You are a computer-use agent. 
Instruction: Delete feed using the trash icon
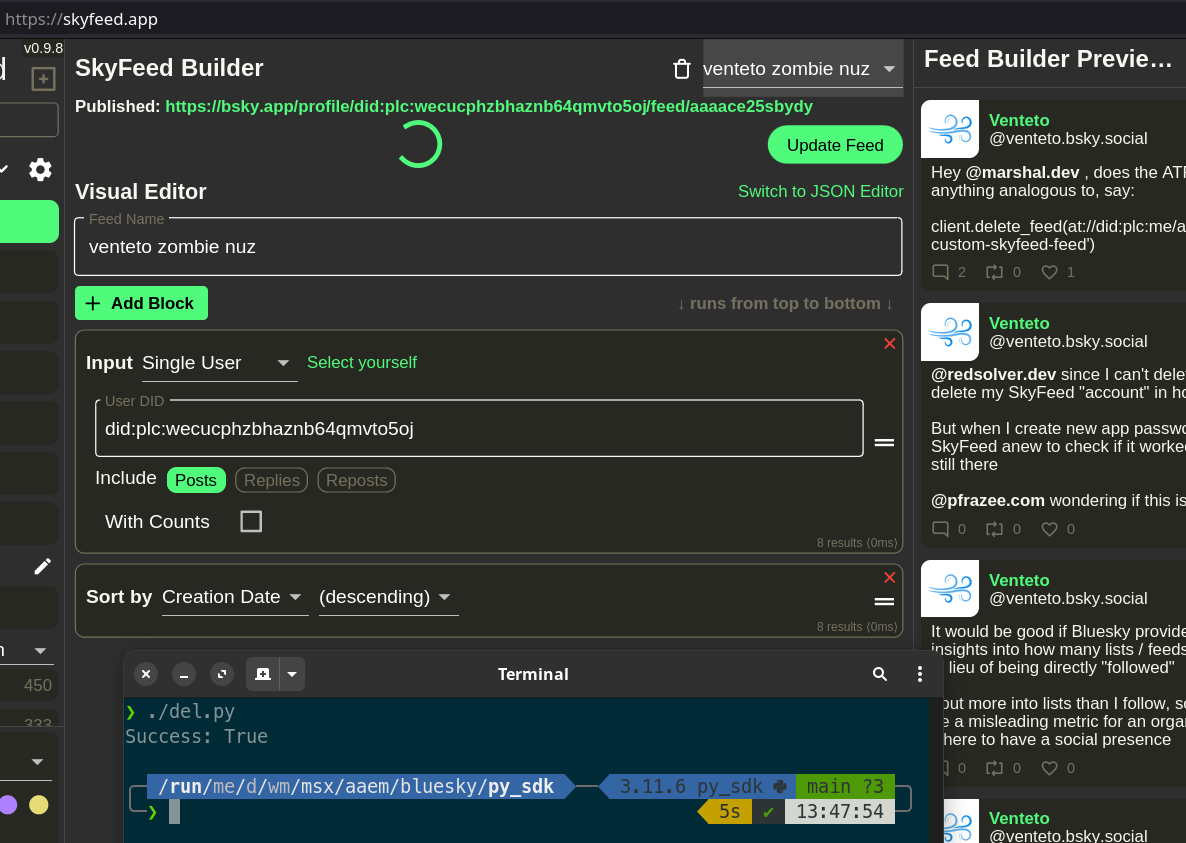pos(681,69)
